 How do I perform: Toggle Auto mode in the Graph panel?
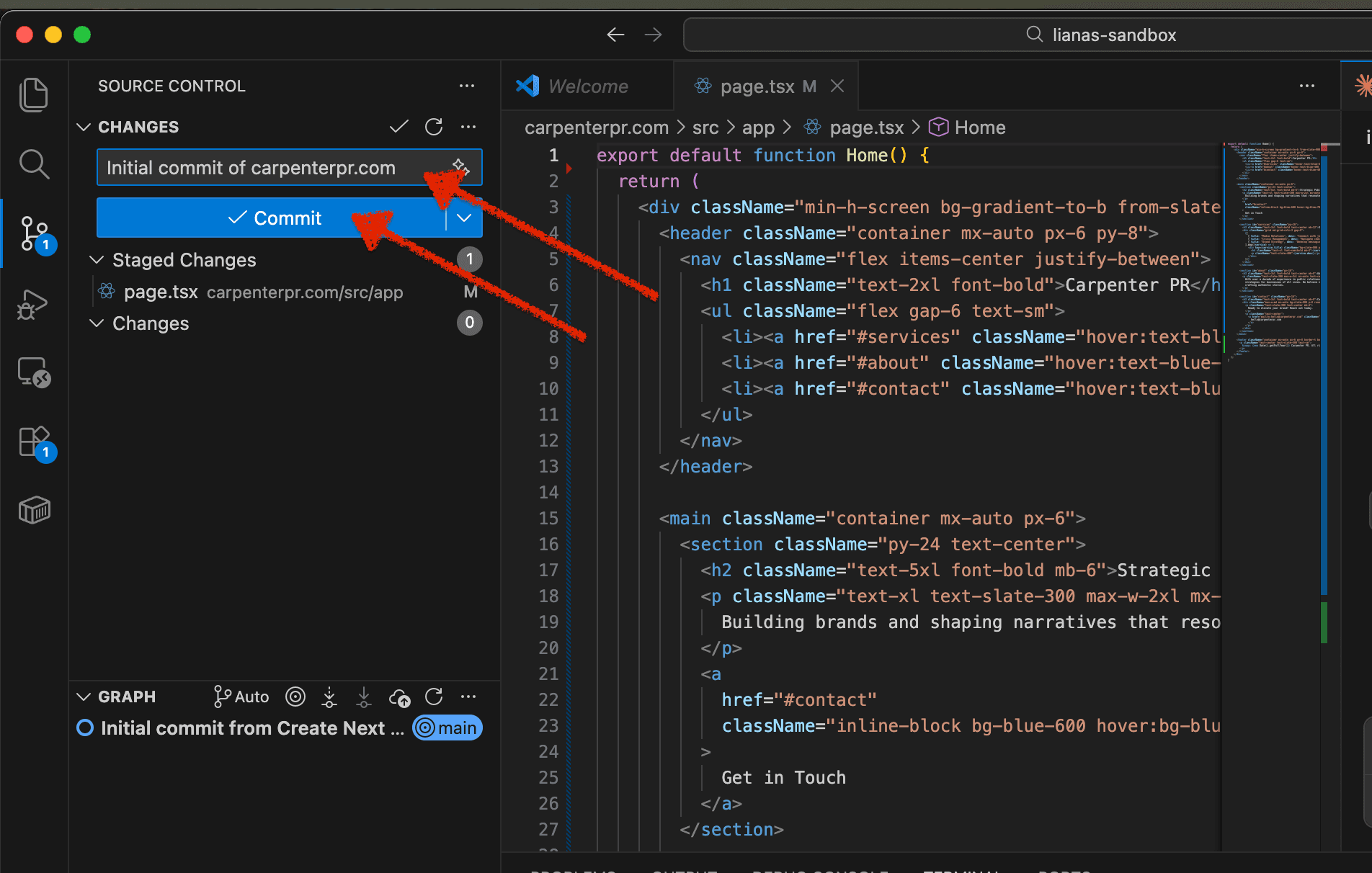240,697
